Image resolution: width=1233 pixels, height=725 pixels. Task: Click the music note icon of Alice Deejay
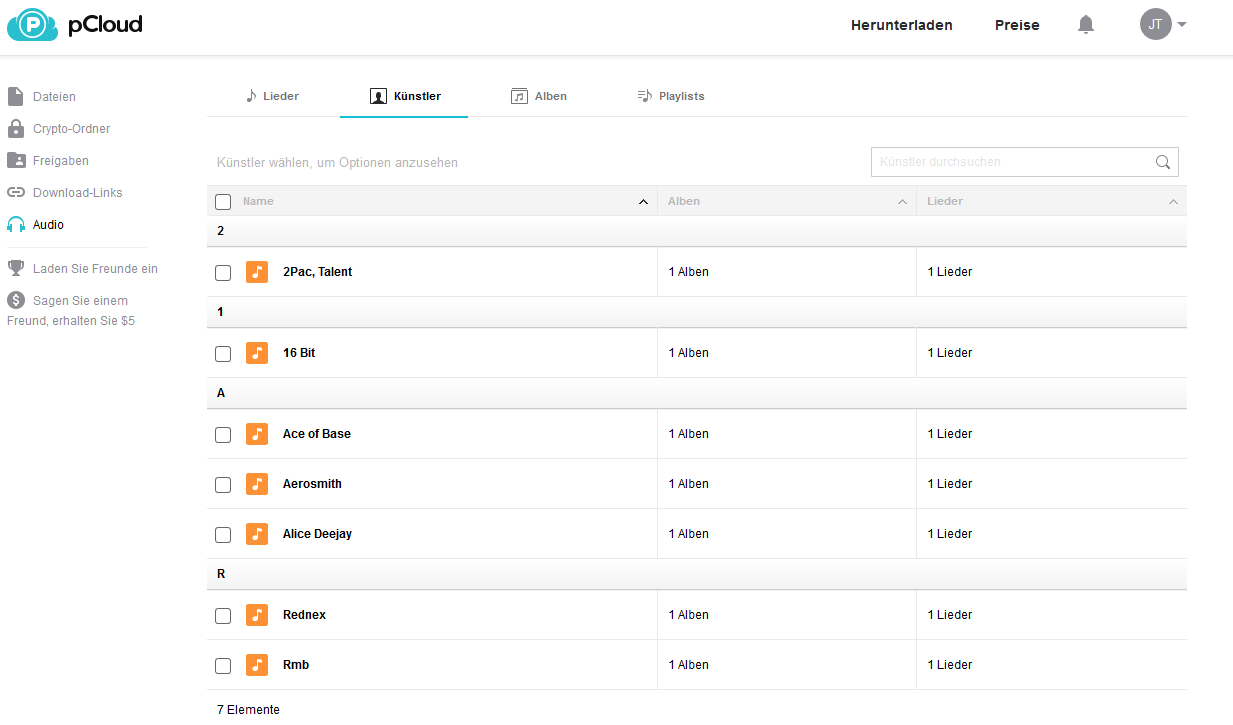pyautogui.click(x=257, y=534)
